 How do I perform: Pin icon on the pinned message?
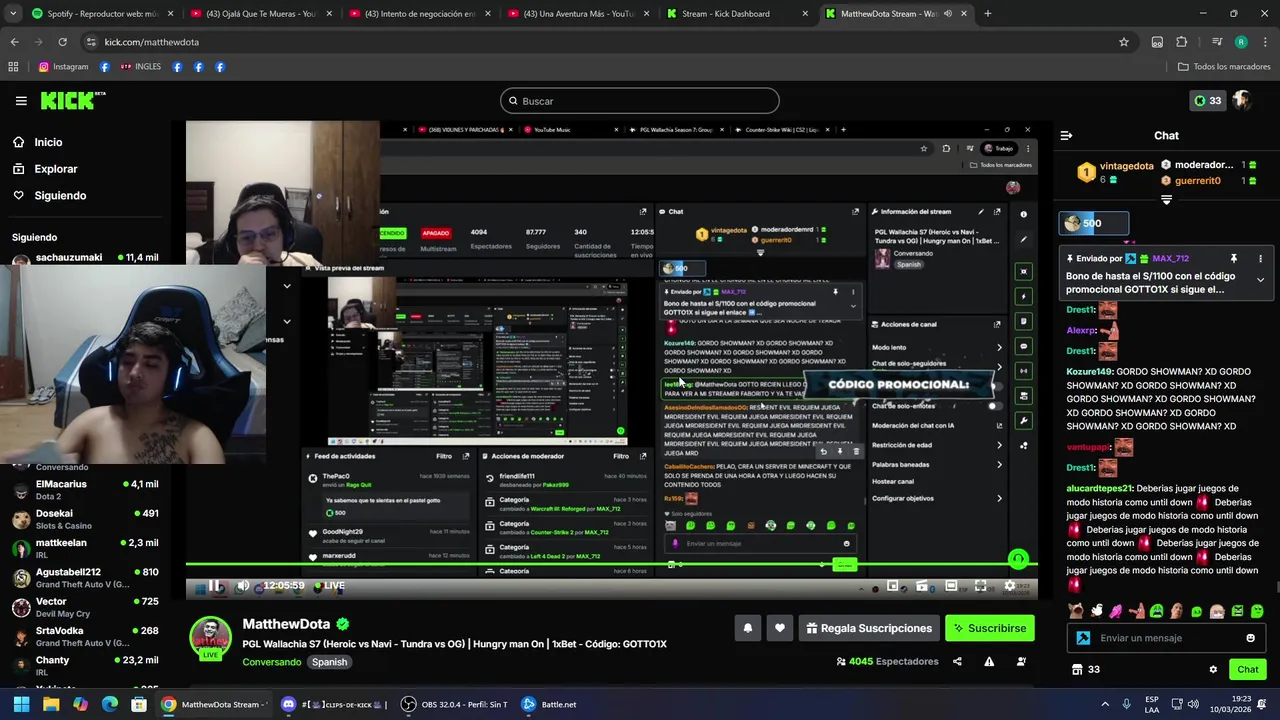click(x=1234, y=259)
